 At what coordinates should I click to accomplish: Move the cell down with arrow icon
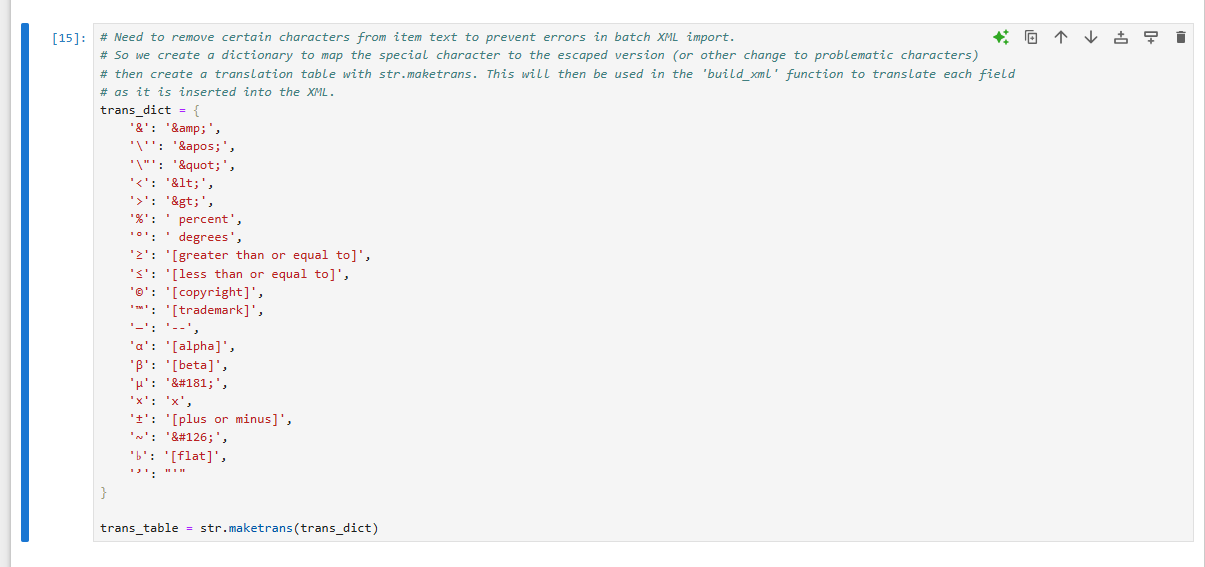[x=1091, y=38]
